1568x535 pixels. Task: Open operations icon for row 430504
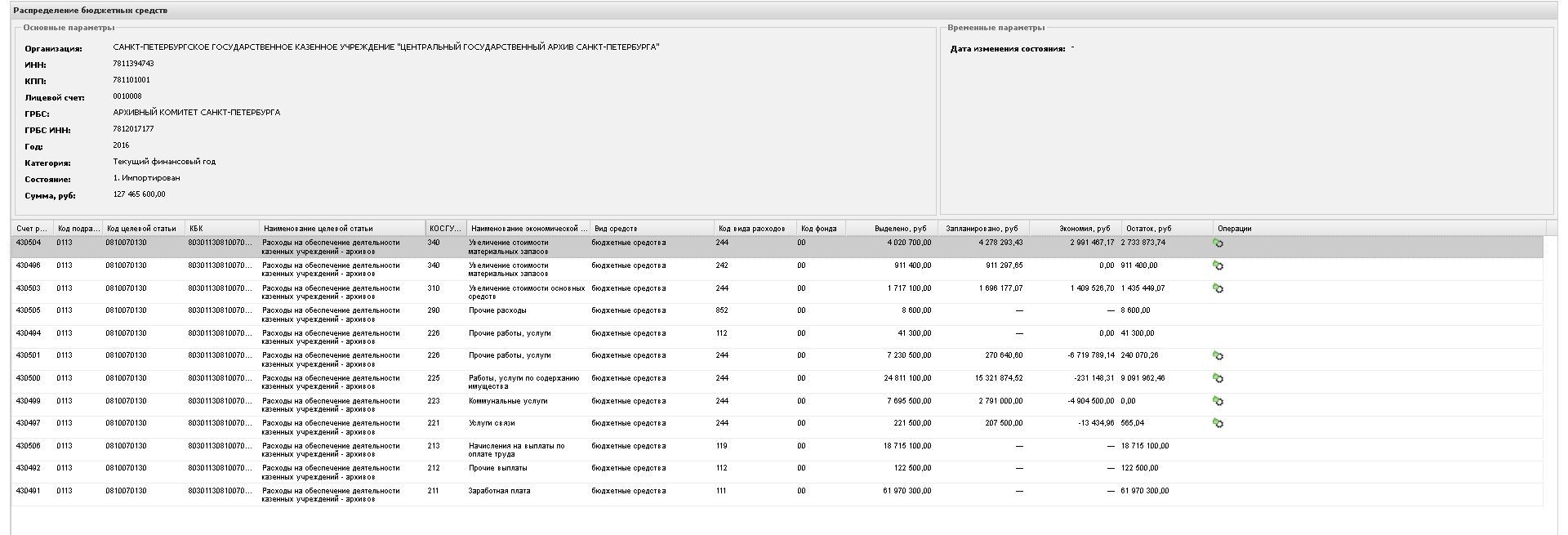pos(1218,243)
